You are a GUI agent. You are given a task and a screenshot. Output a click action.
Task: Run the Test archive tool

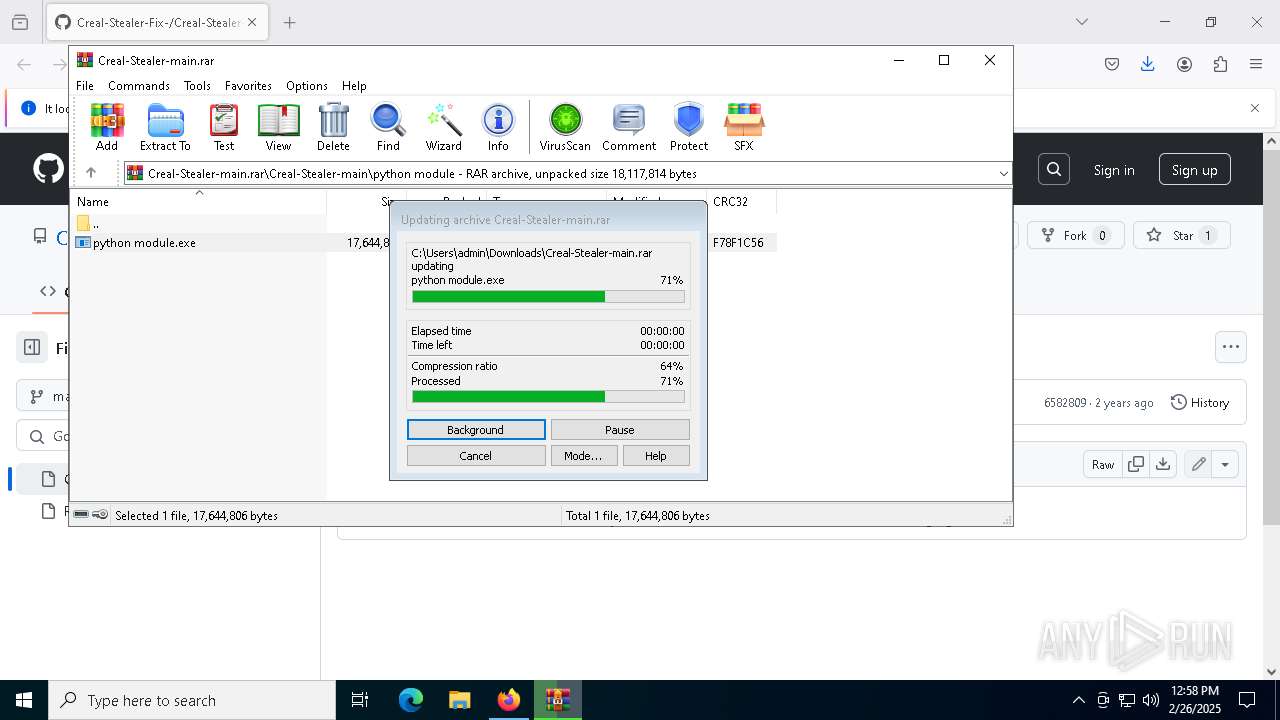224,127
